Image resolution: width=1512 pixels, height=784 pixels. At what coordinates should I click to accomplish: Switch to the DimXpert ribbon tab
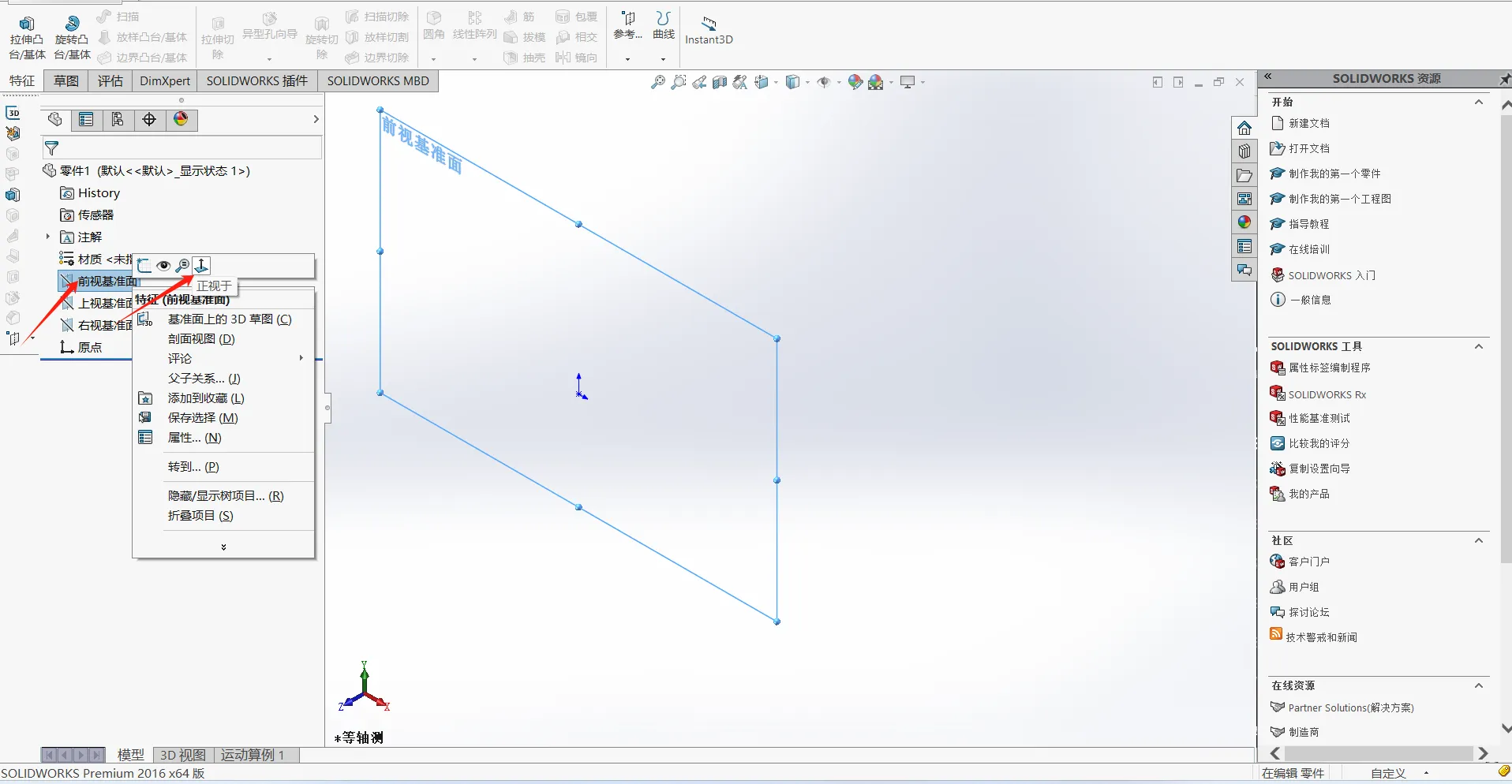coord(165,80)
